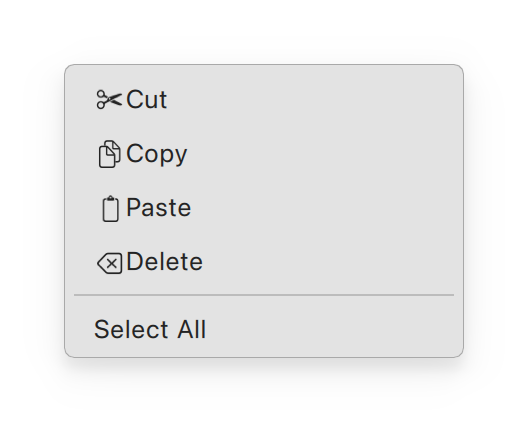Choose Copy from the context menu
The width and height of the screenshot is (528, 422).
[x=264, y=154]
